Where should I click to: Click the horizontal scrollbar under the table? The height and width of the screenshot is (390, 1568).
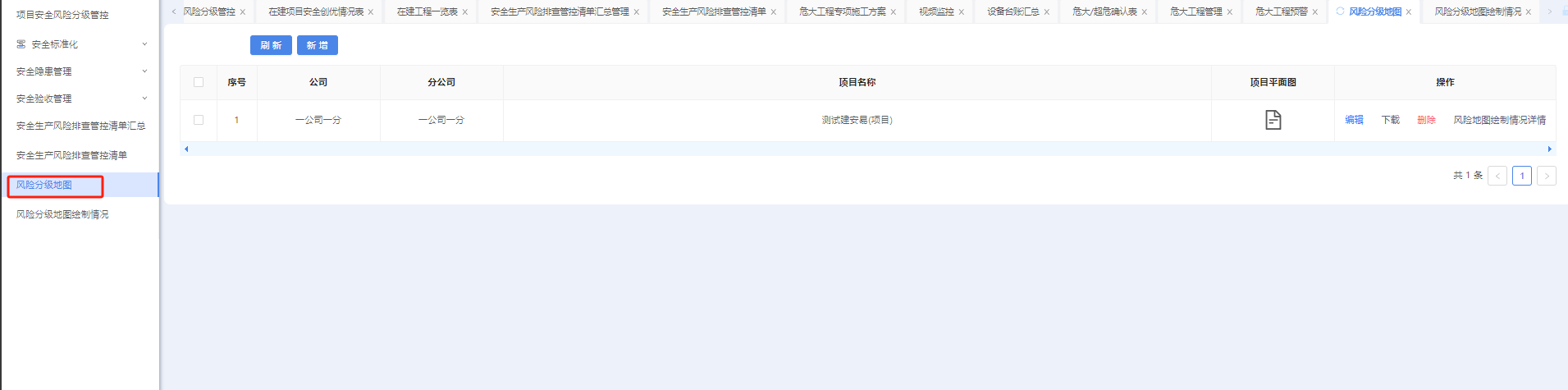point(867,149)
